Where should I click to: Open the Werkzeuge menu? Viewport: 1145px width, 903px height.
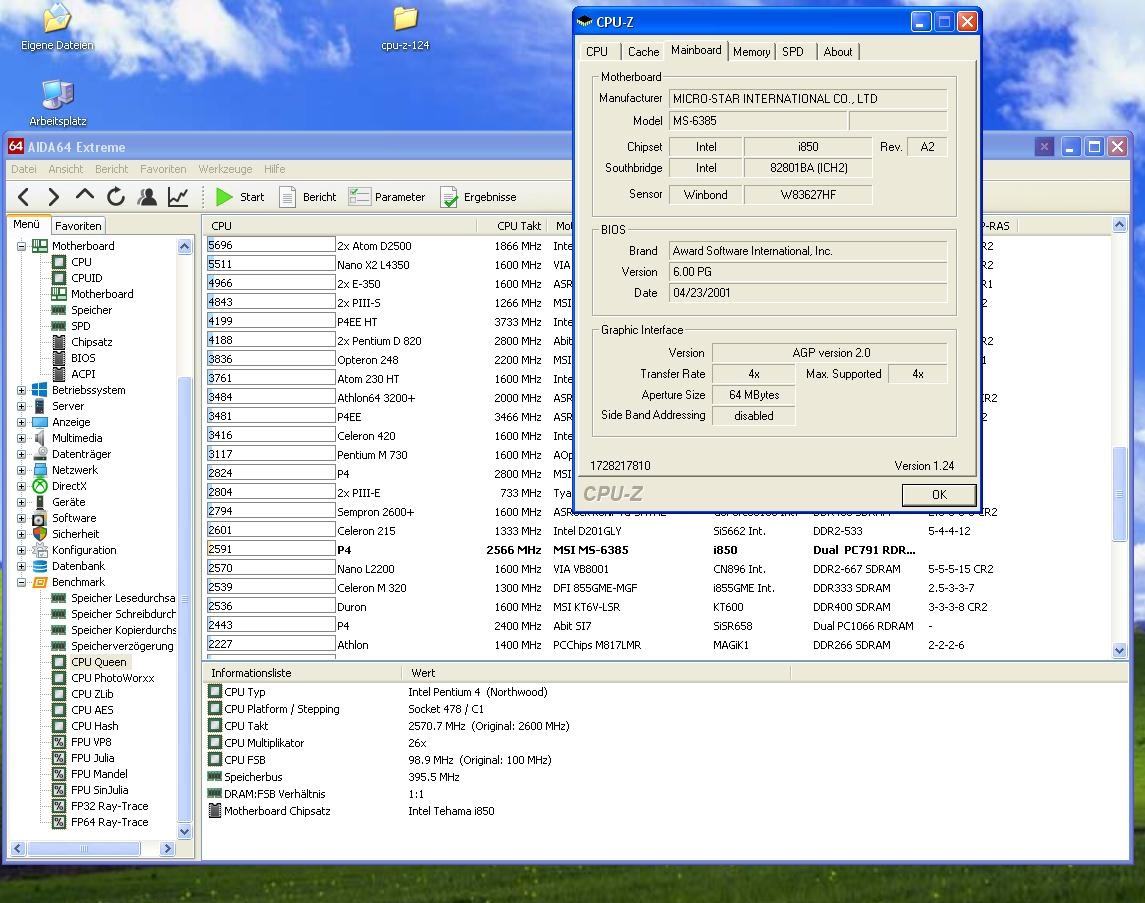point(225,169)
